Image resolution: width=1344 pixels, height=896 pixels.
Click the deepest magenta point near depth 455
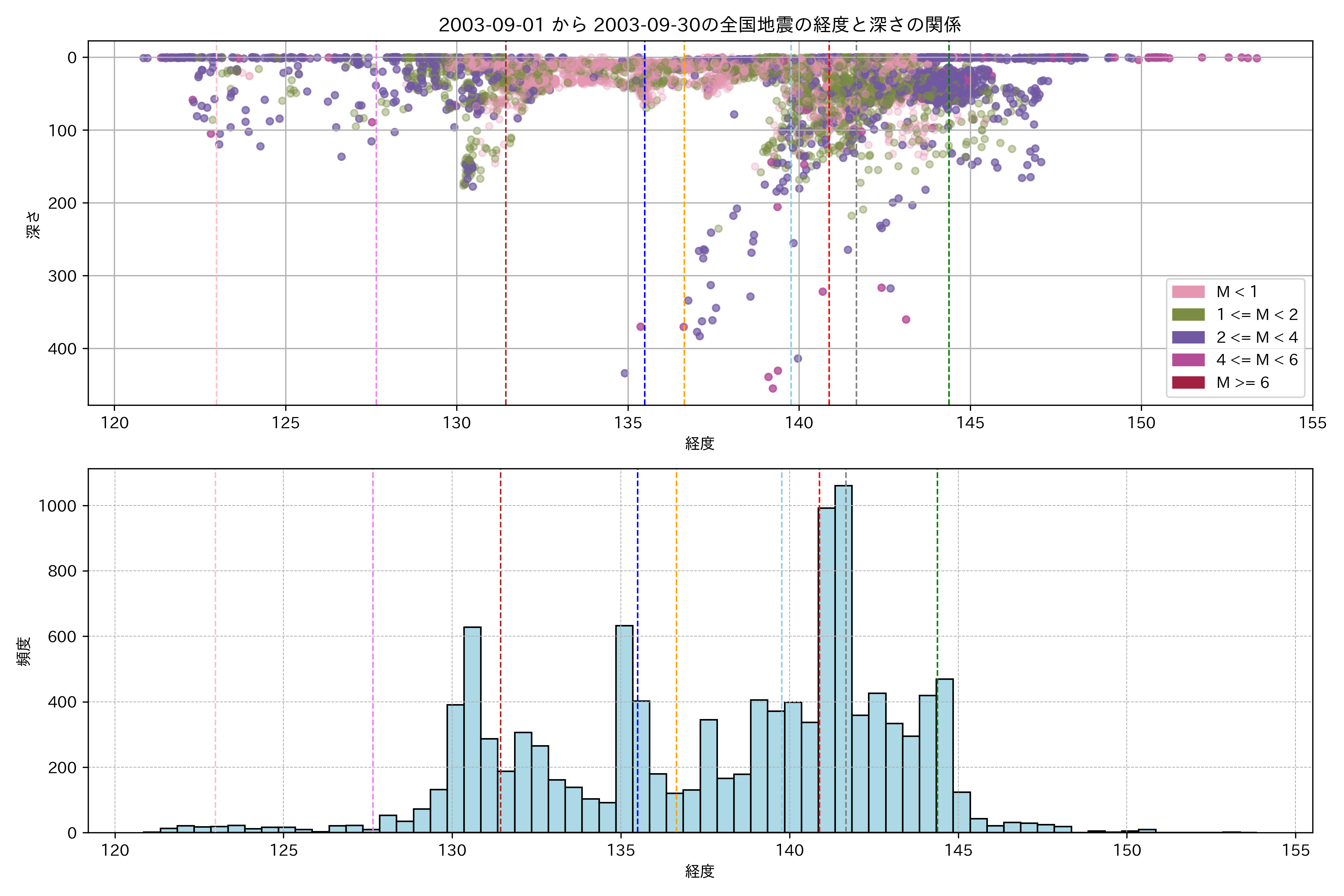[772, 389]
